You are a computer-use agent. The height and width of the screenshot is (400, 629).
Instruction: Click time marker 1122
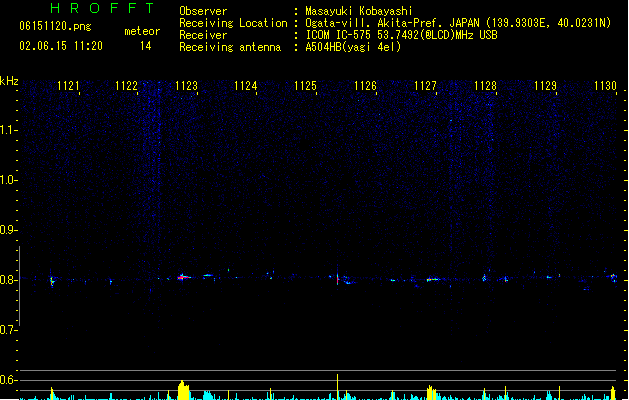[x=126, y=86]
